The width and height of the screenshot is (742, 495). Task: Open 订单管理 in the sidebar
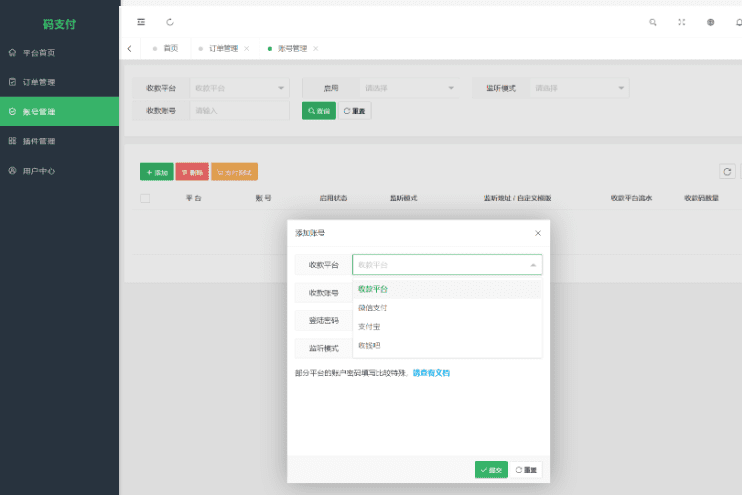point(59,82)
